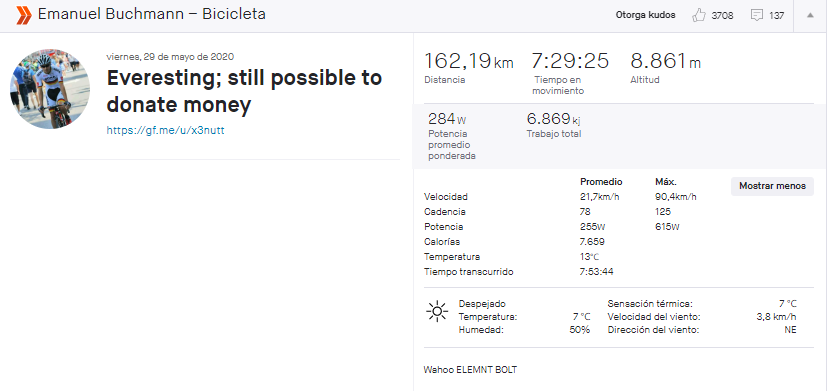Screen dimensions: 828x391
Task: Open the 3708 kudos count
Action: coord(722,16)
